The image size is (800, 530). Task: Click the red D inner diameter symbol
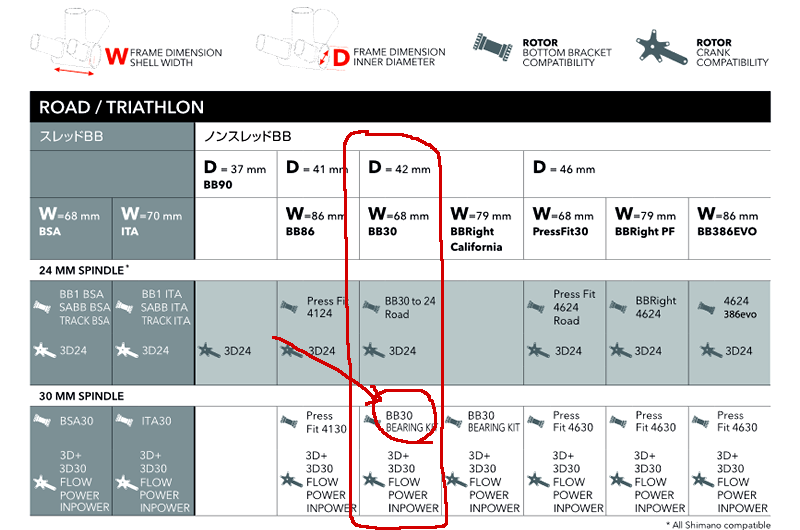(x=341, y=57)
